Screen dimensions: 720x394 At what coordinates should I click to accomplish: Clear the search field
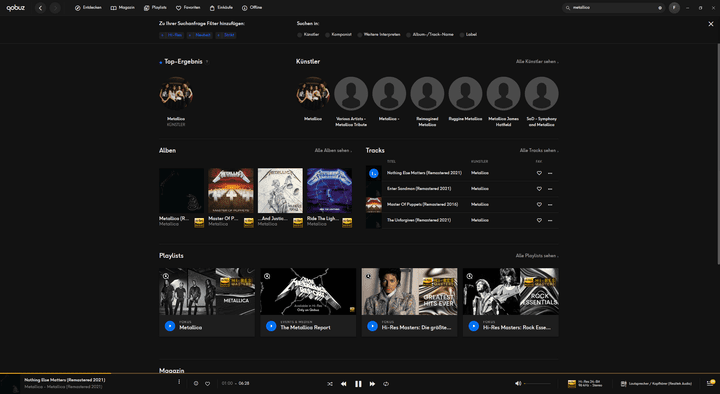coord(660,8)
